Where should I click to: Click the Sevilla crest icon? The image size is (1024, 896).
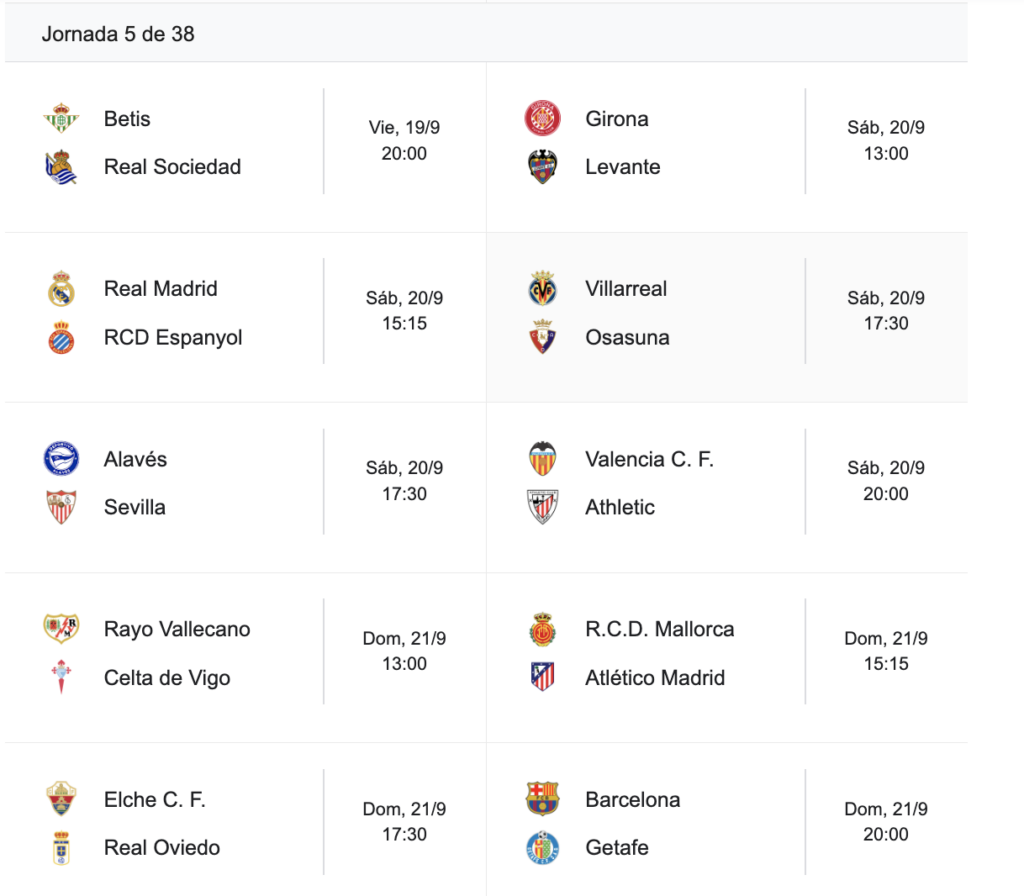[61, 507]
